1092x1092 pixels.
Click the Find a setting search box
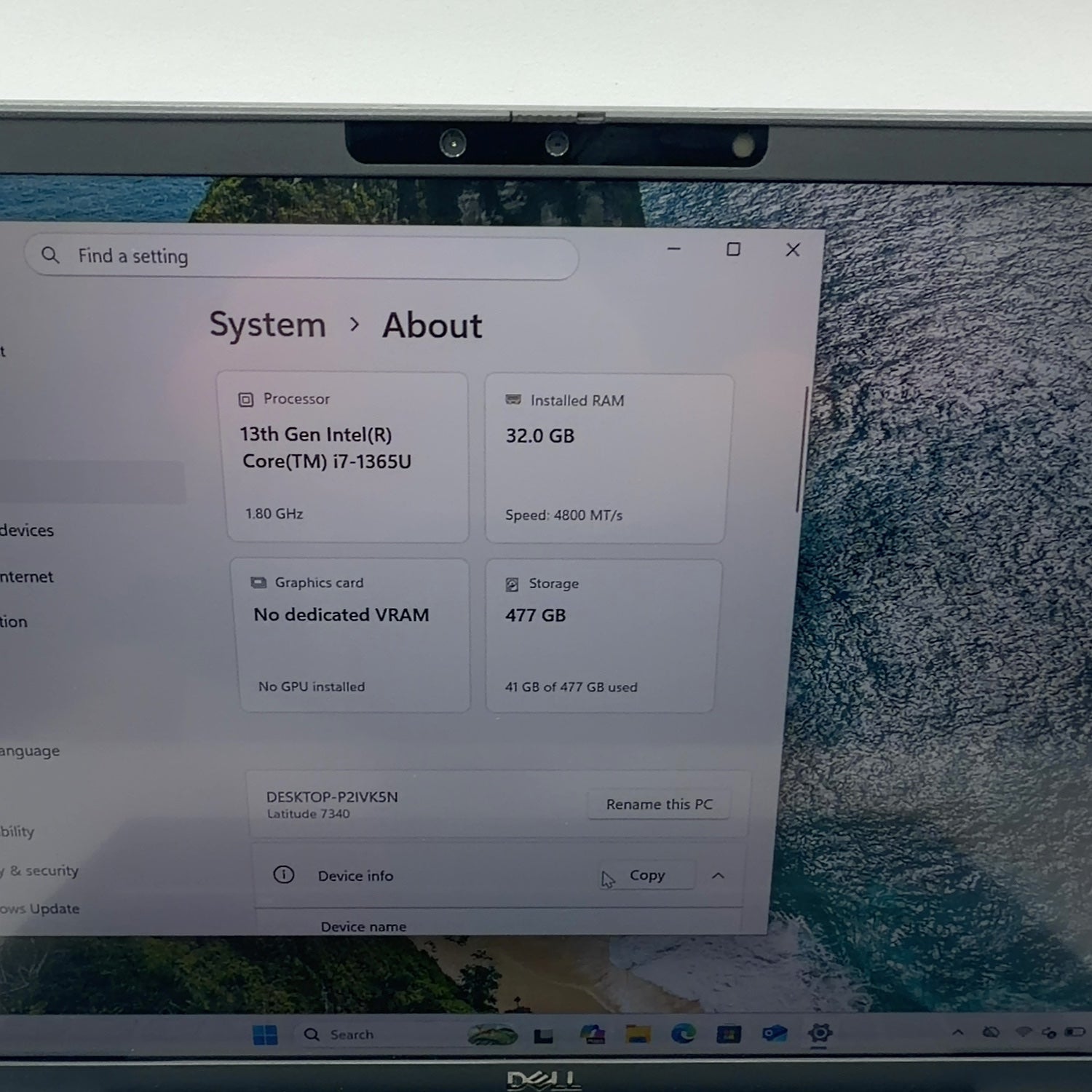(301, 257)
